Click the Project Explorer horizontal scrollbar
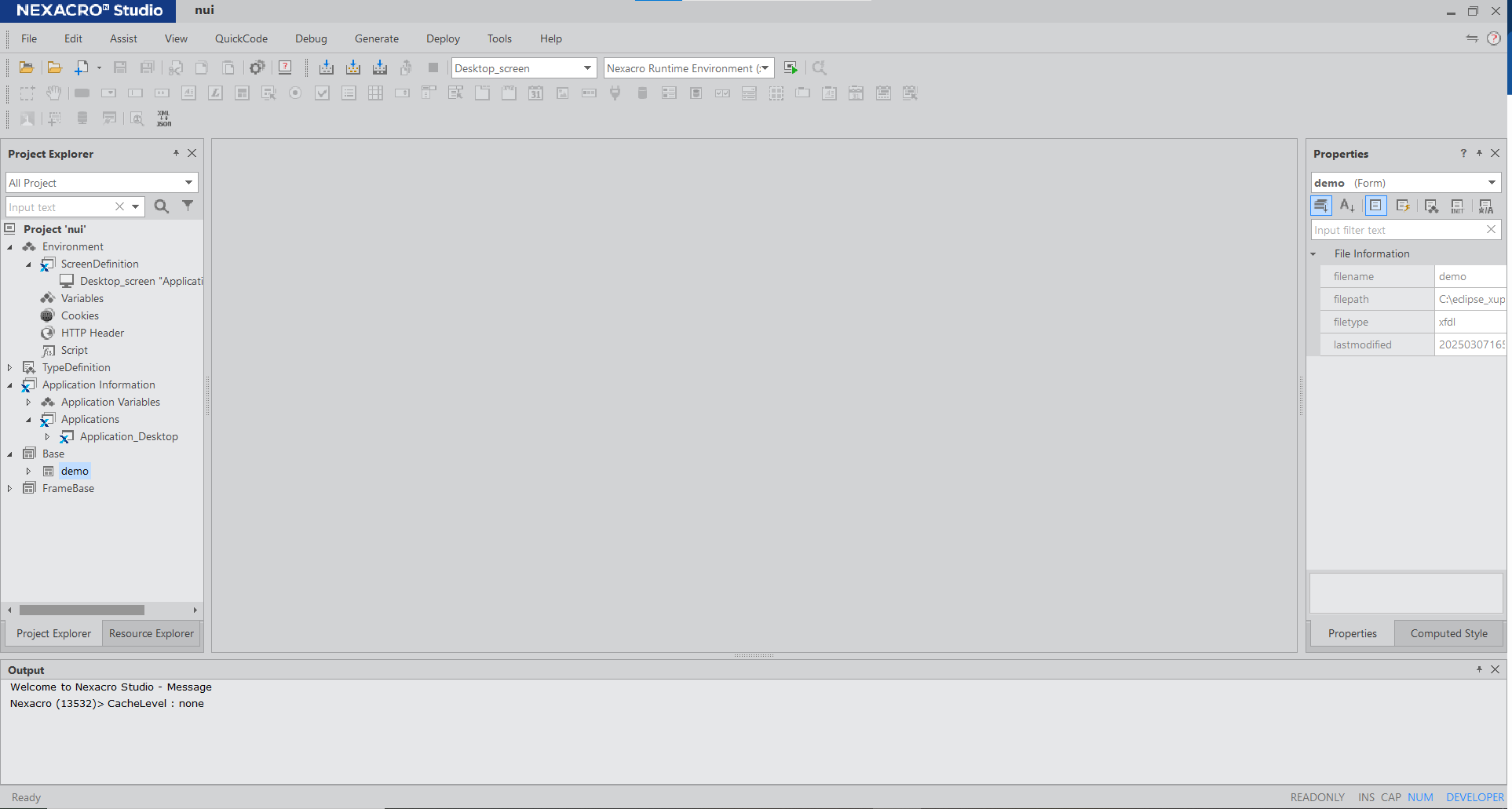 (x=82, y=610)
